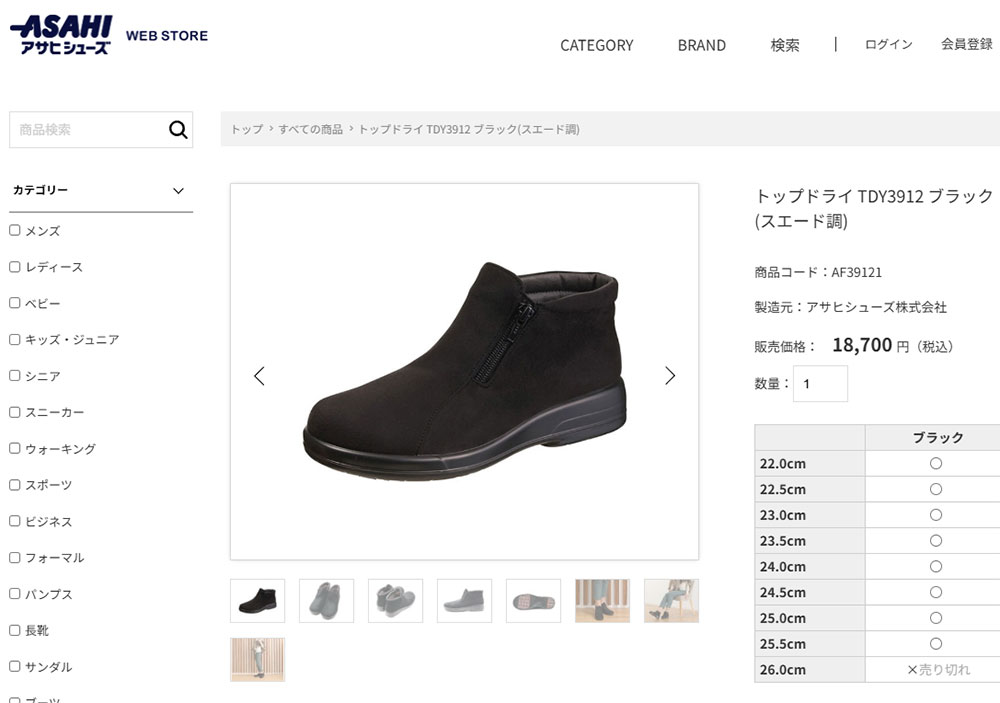View the shoe sole thumbnail
Screen dimensions: 1000x703
pyautogui.click(x=533, y=600)
